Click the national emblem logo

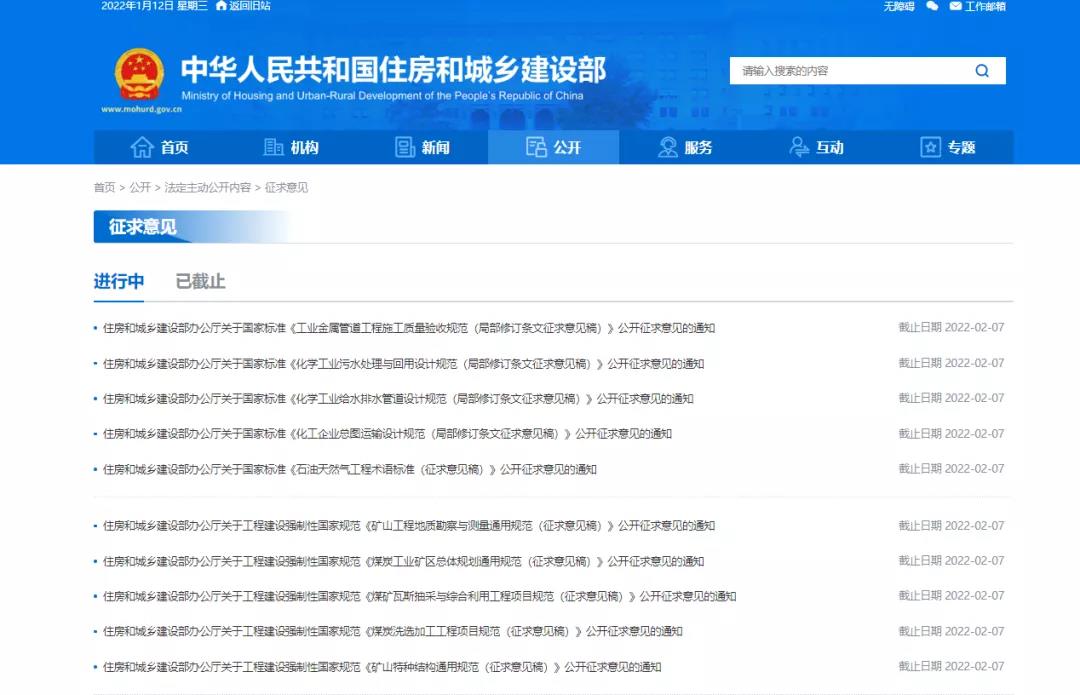139,75
